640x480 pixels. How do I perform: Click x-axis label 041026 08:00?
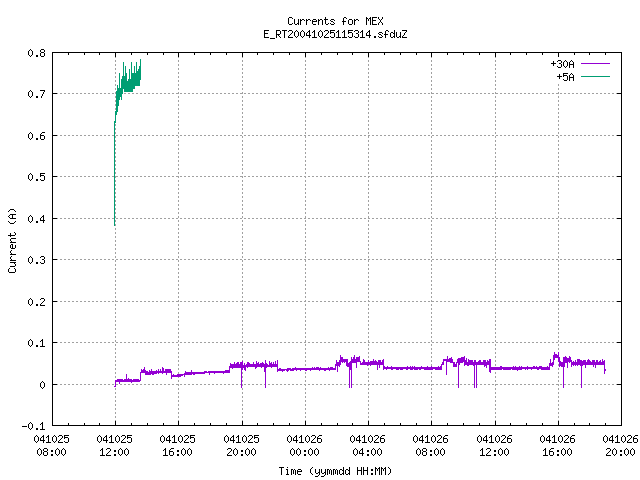click(431, 445)
